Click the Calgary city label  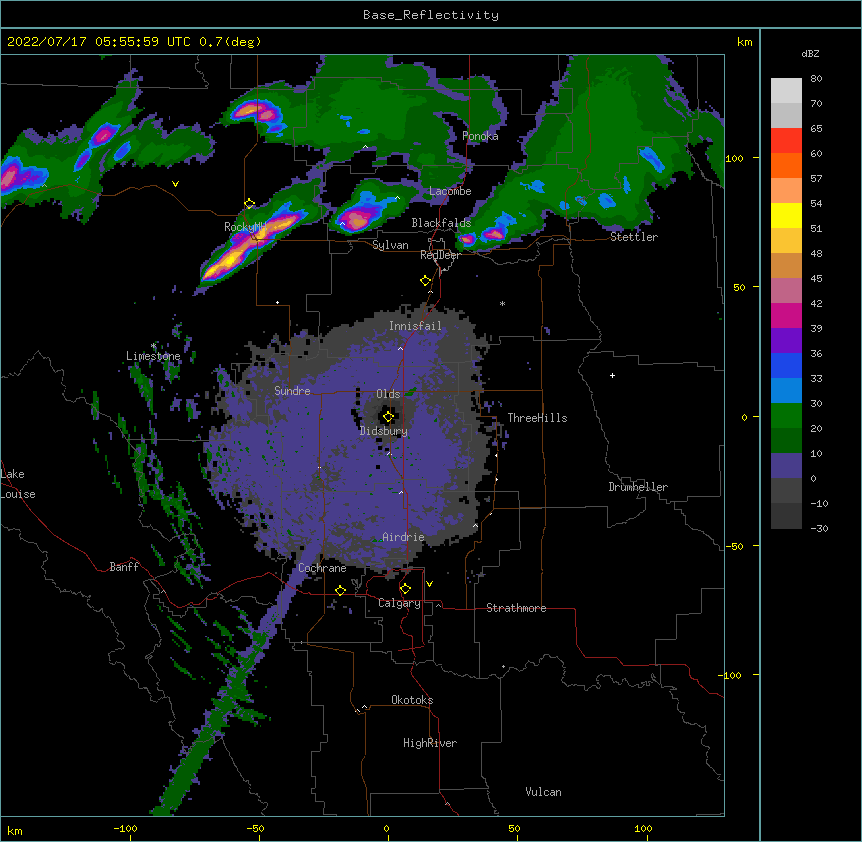(399, 603)
